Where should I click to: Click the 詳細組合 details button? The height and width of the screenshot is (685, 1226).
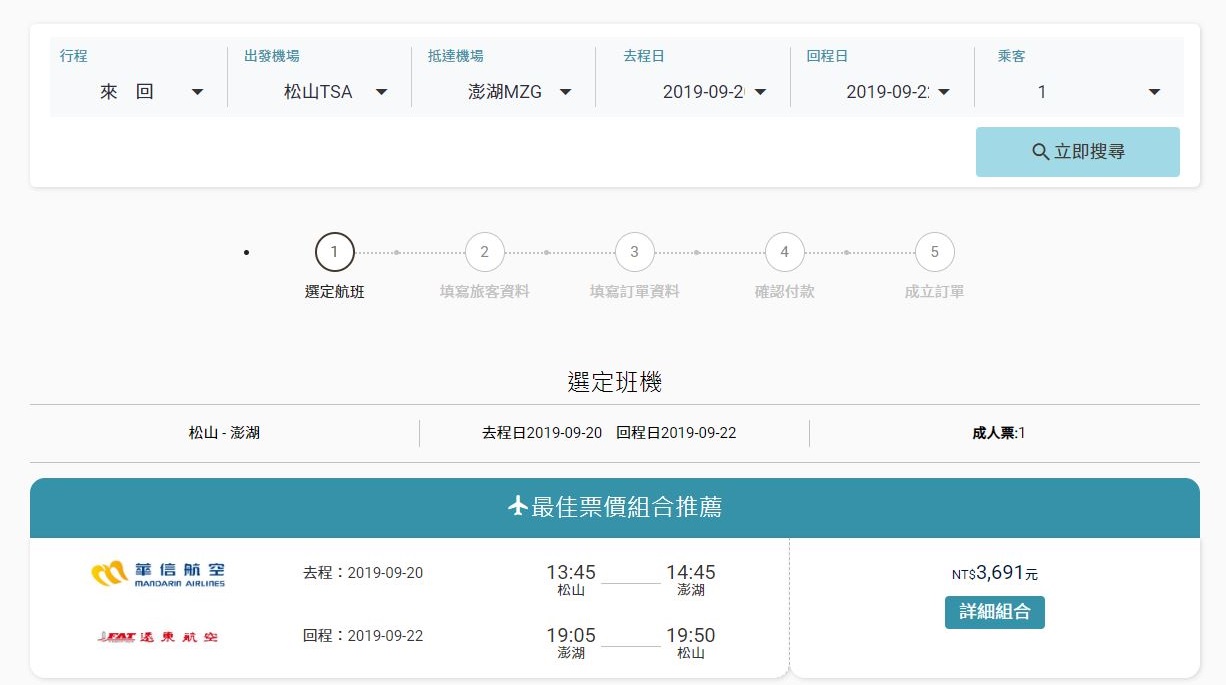tap(994, 612)
